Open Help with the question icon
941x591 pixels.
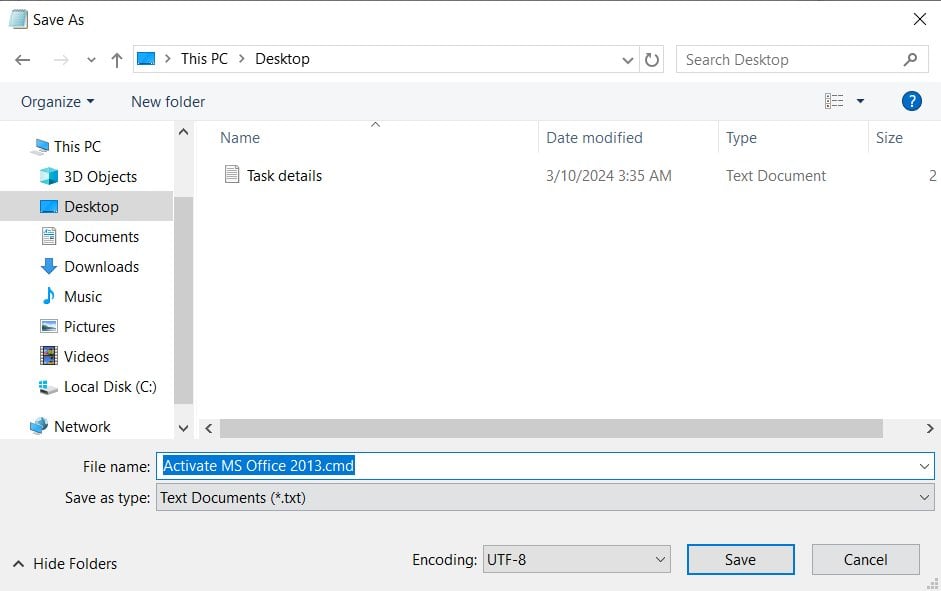pos(912,101)
